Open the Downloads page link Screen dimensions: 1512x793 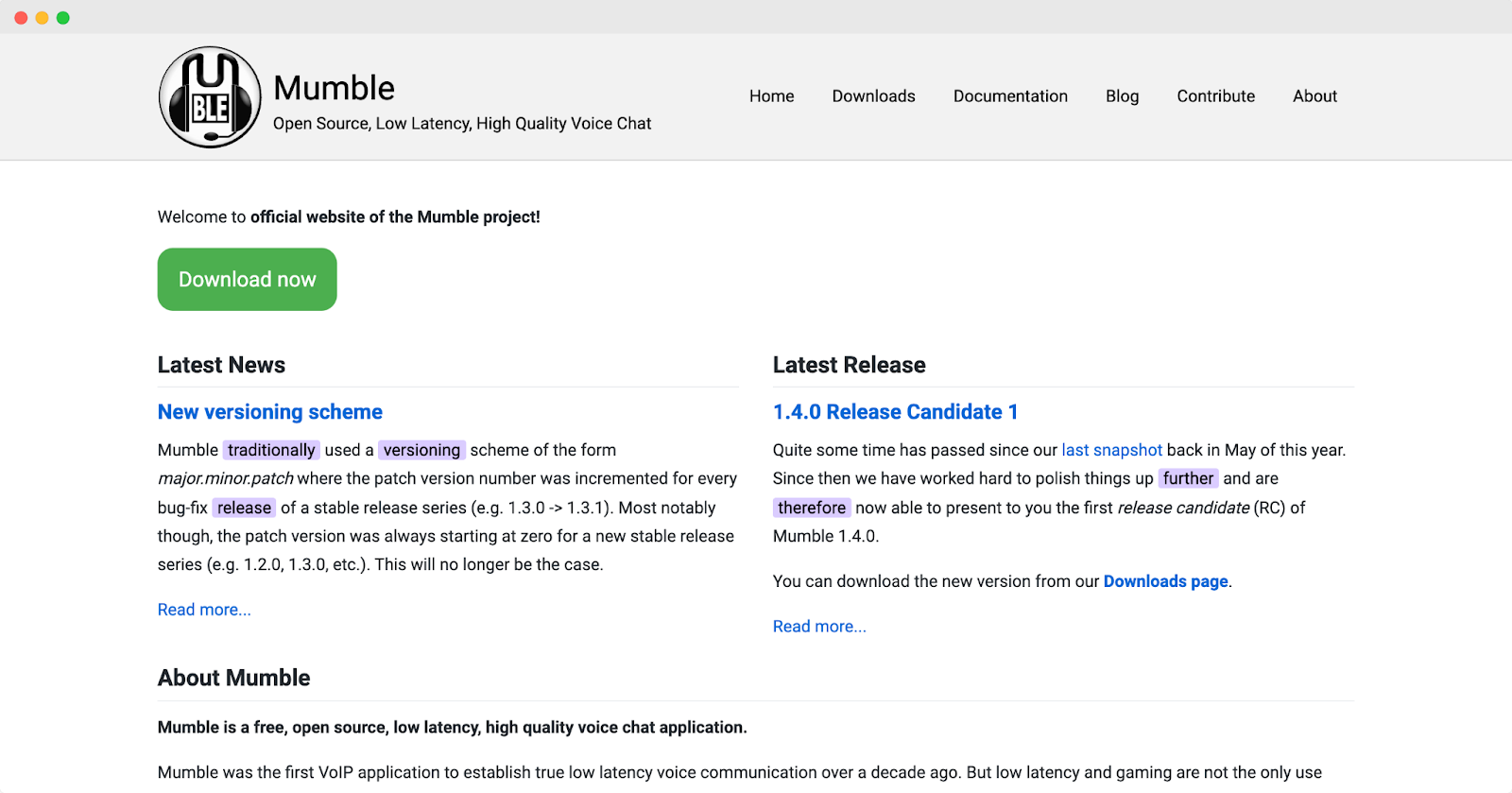tap(1165, 581)
